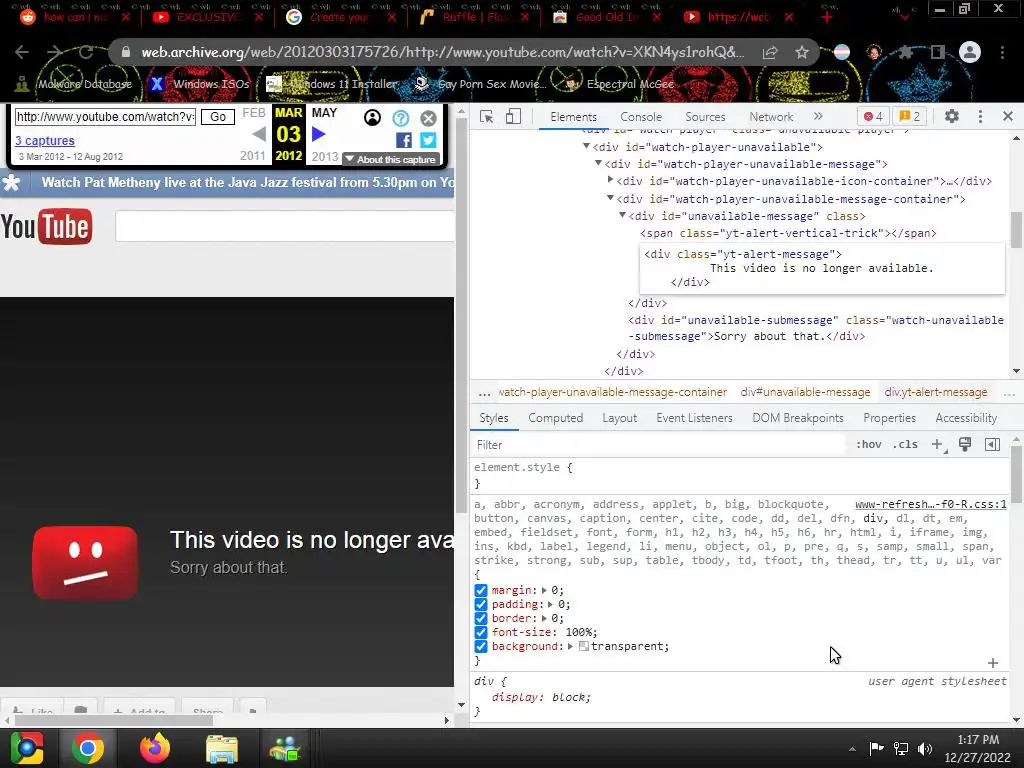1024x768 pixels.
Task: Open the DOM Breakpoints tab
Action: (798, 418)
